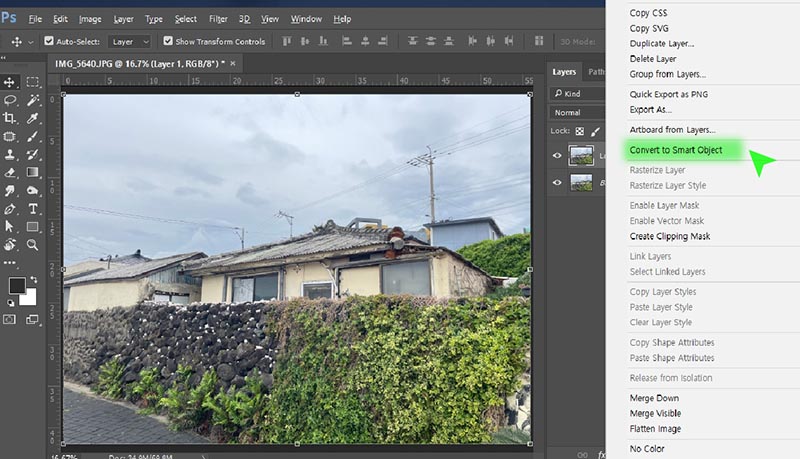Click Align right edges icon
800x459 pixels.
(383, 41)
